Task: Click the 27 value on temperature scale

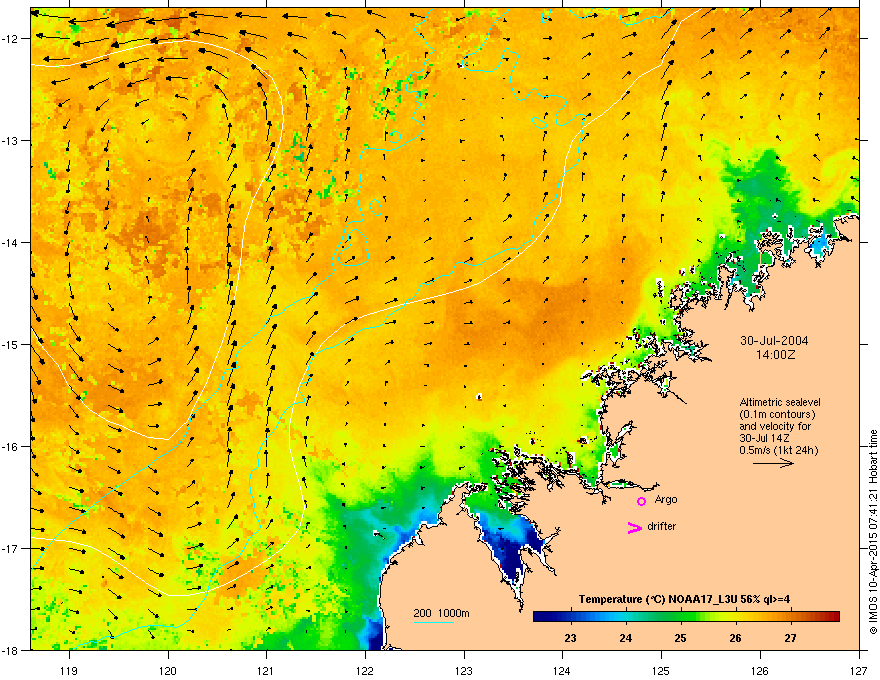Action: coord(790,638)
